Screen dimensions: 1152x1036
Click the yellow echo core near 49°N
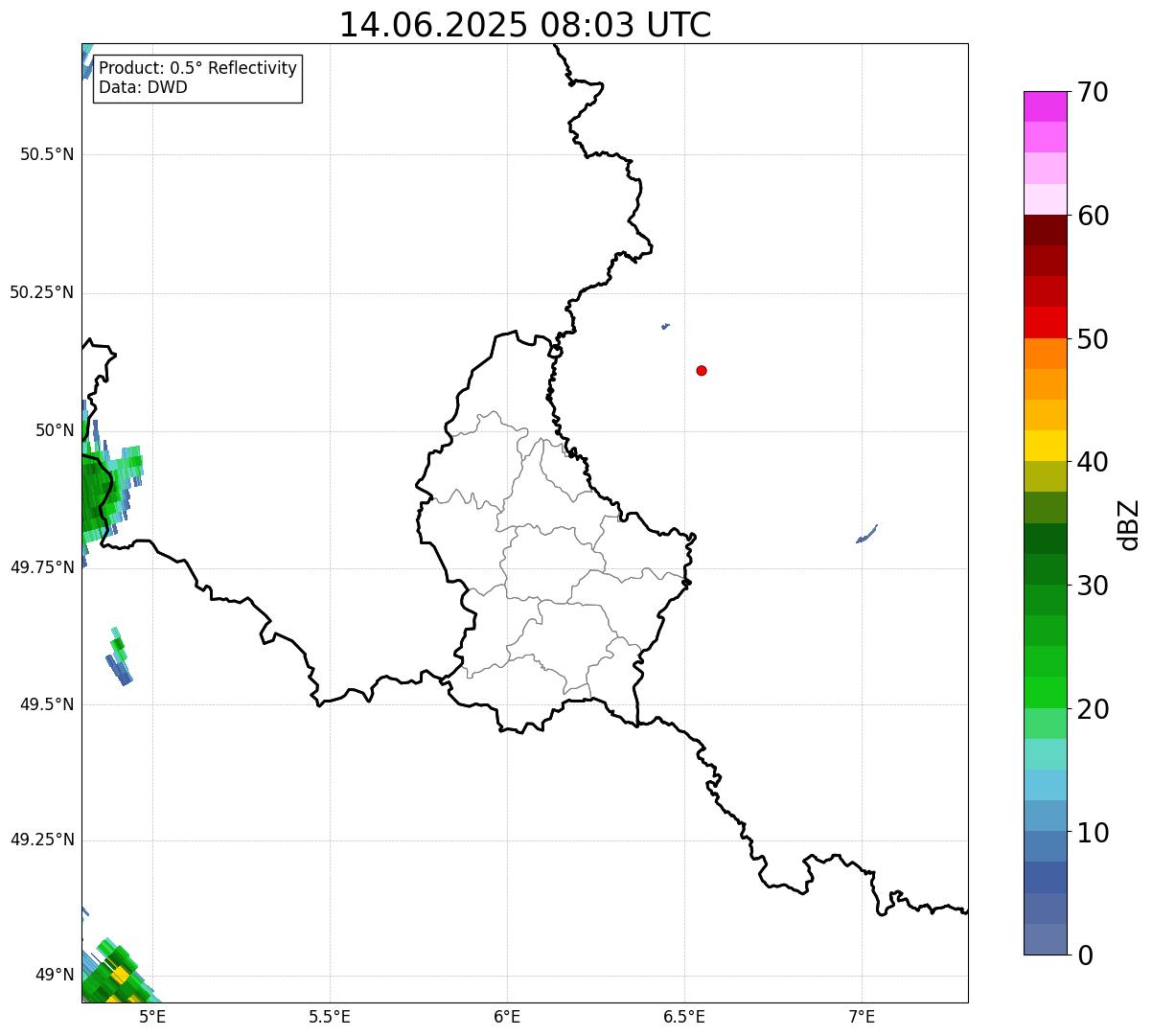coord(120,975)
